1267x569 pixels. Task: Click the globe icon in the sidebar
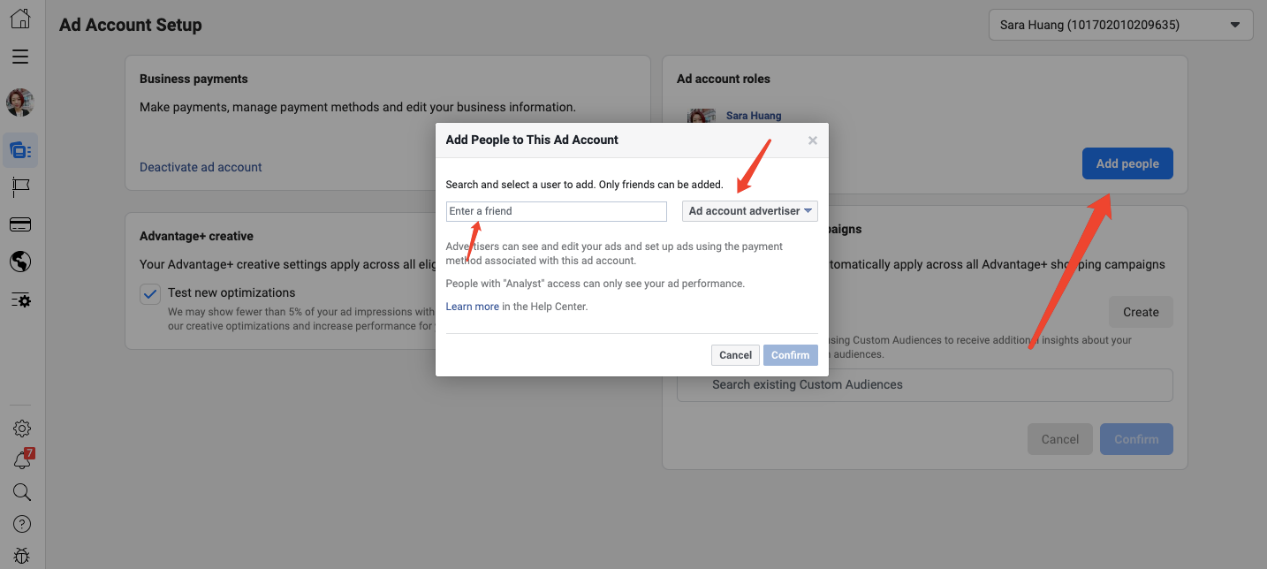[x=20, y=262]
